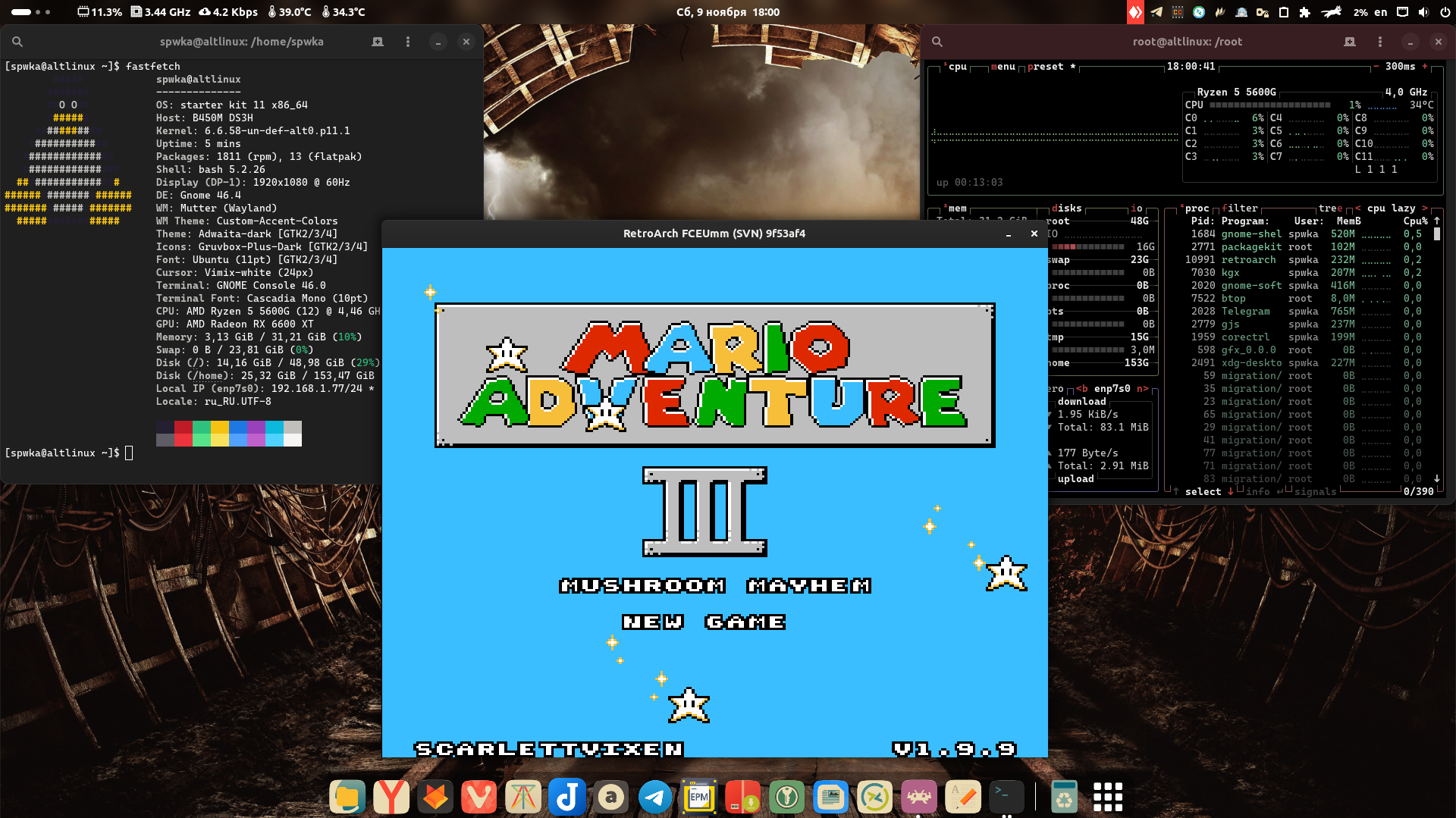This screenshot has width=1456, height=818.
Task: Open the clock and calendar panel in top bar
Action: (x=728, y=12)
